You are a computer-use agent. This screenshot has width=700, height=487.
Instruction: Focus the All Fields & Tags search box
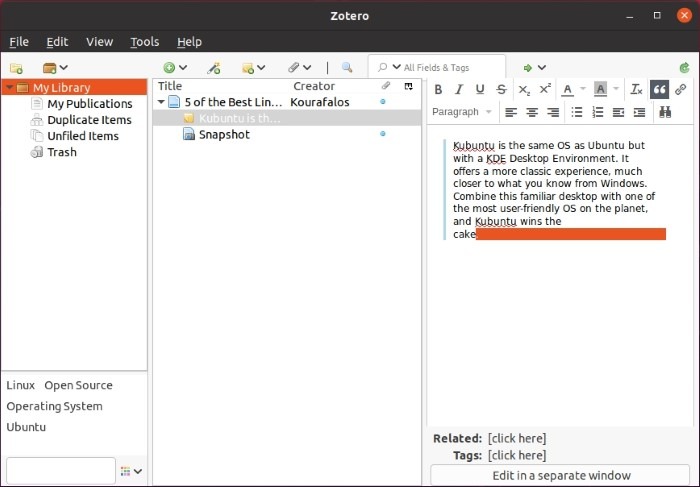(437, 67)
